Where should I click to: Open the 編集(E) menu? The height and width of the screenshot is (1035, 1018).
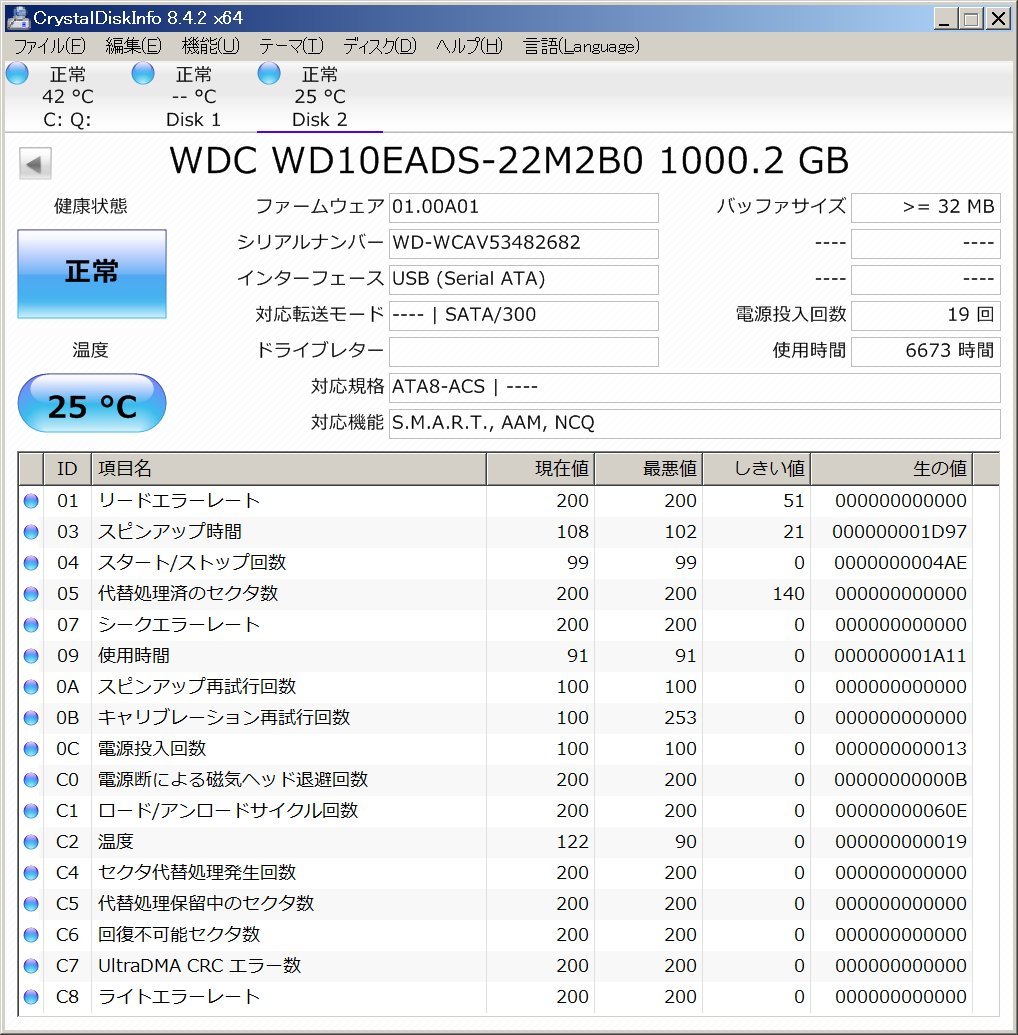pyautogui.click(x=133, y=46)
